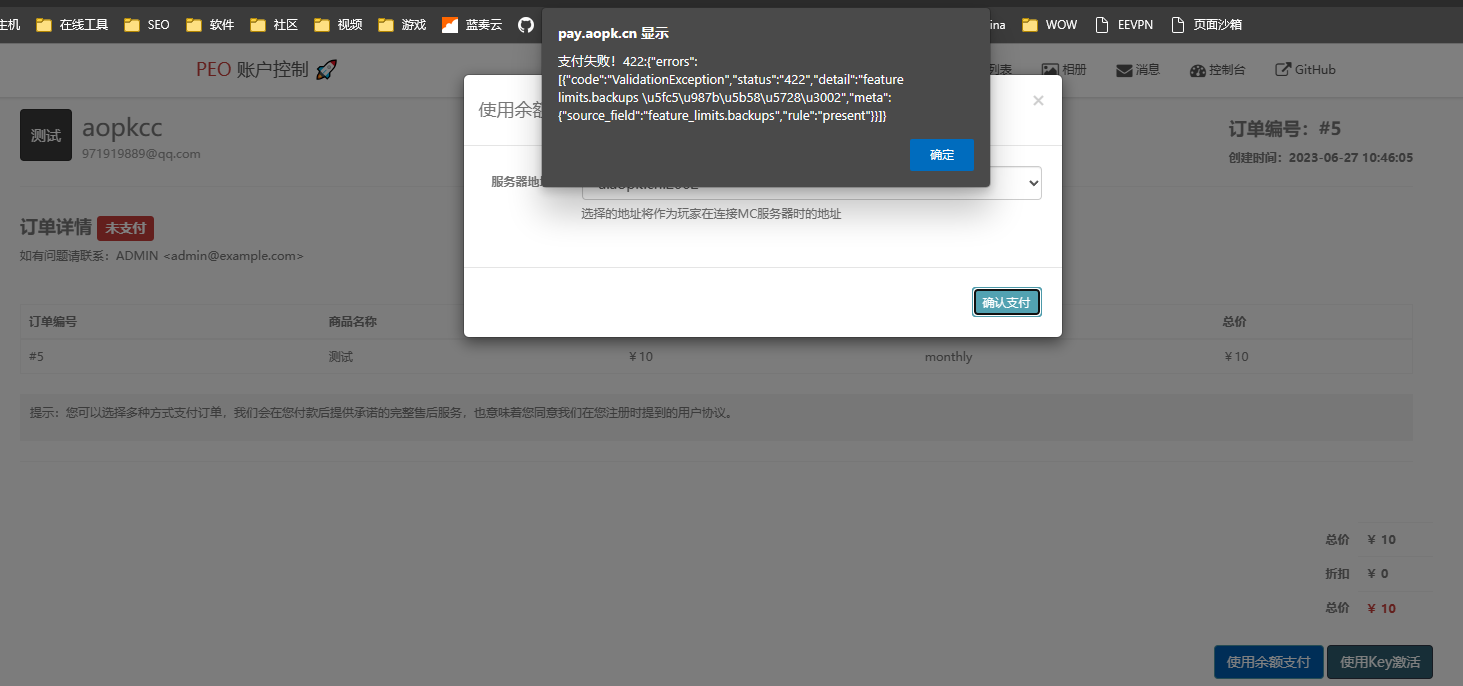Click the rocket icon beside PEO 账户控制
This screenshot has height=686, width=1463.
[x=325, y=69]
